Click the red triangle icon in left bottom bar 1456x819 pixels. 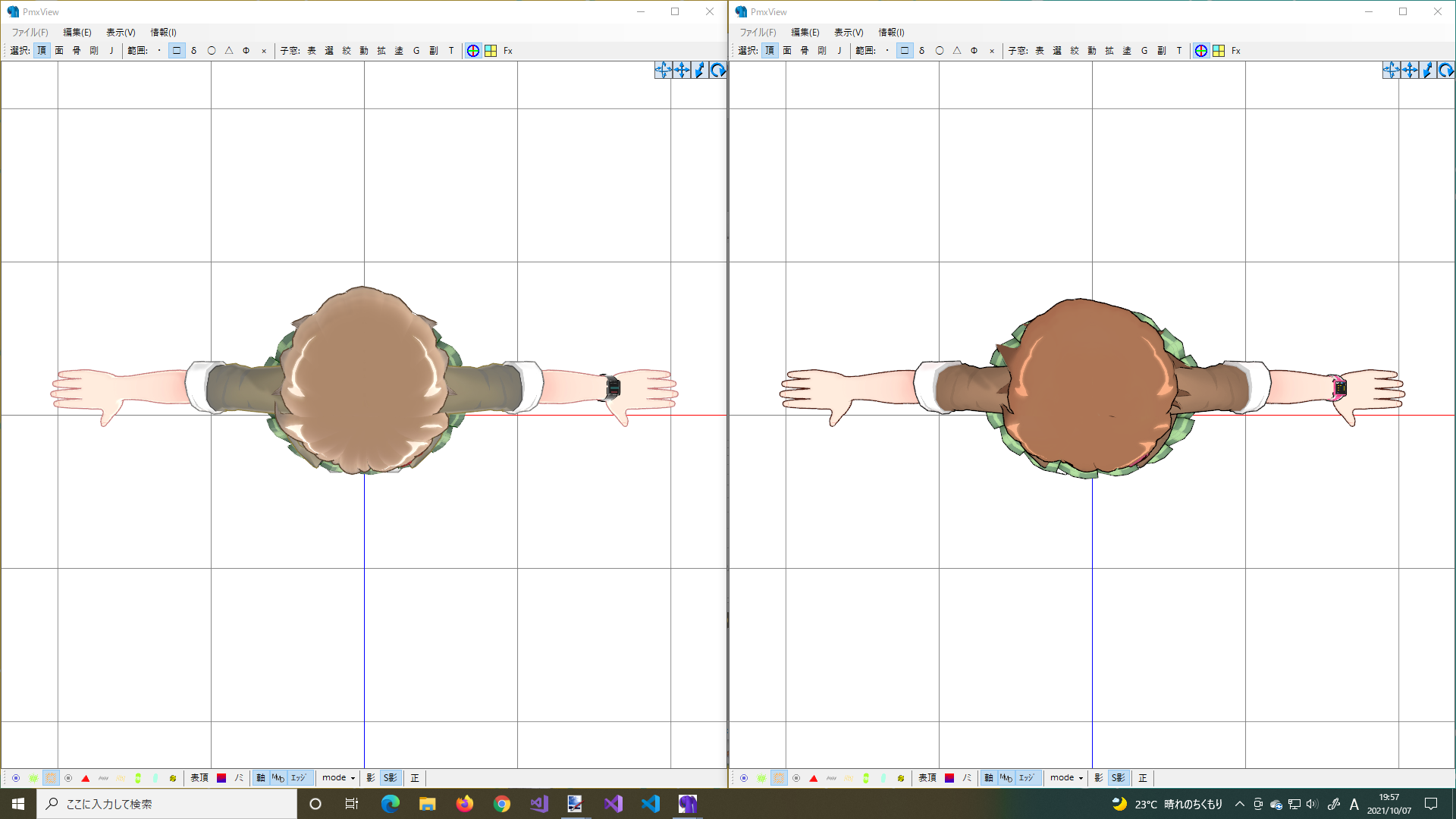click(x=86, y=778)
